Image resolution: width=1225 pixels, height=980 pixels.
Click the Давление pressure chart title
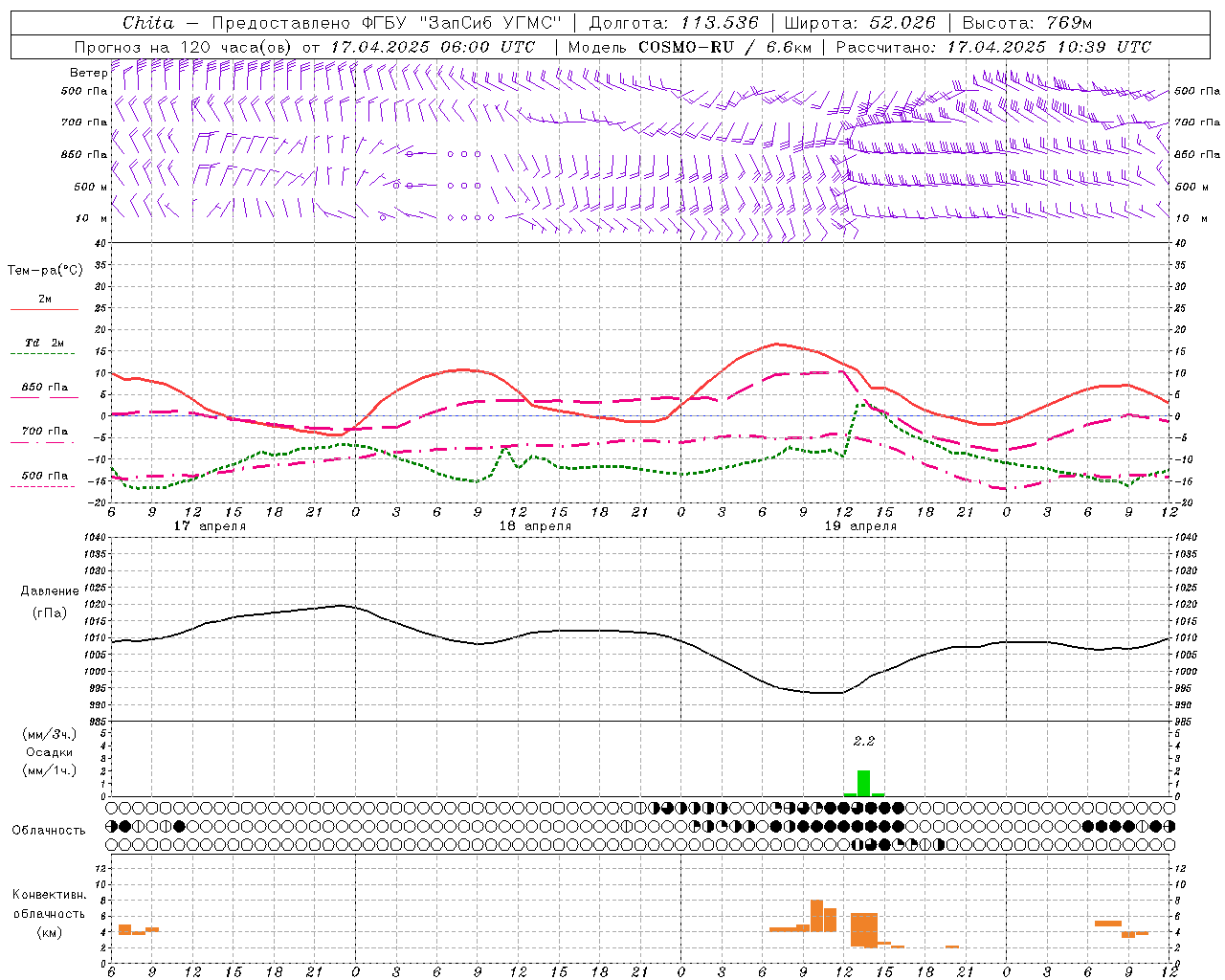click(x=50, y=591)
